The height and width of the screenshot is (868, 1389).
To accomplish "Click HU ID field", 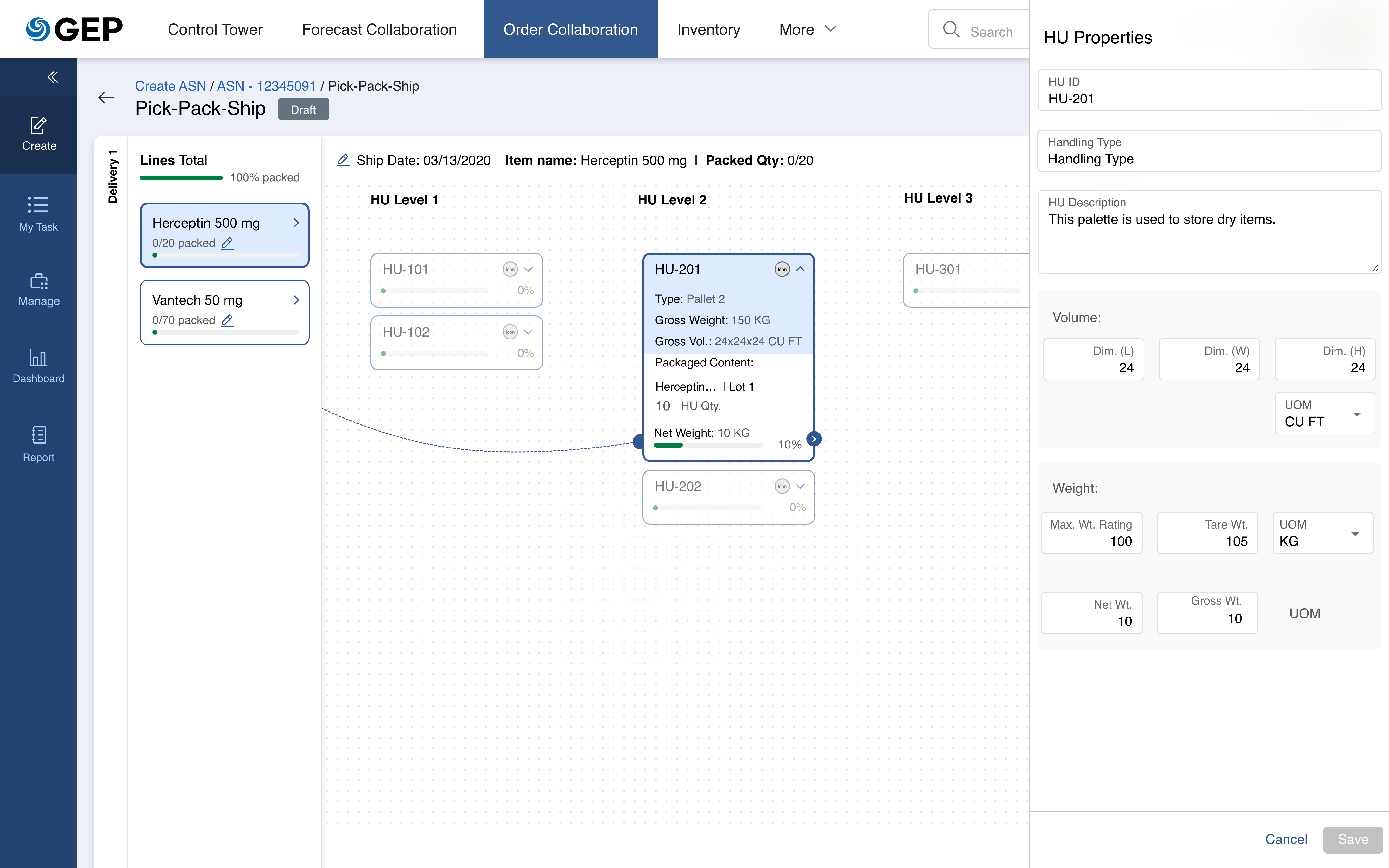I will pos(1209,90).
